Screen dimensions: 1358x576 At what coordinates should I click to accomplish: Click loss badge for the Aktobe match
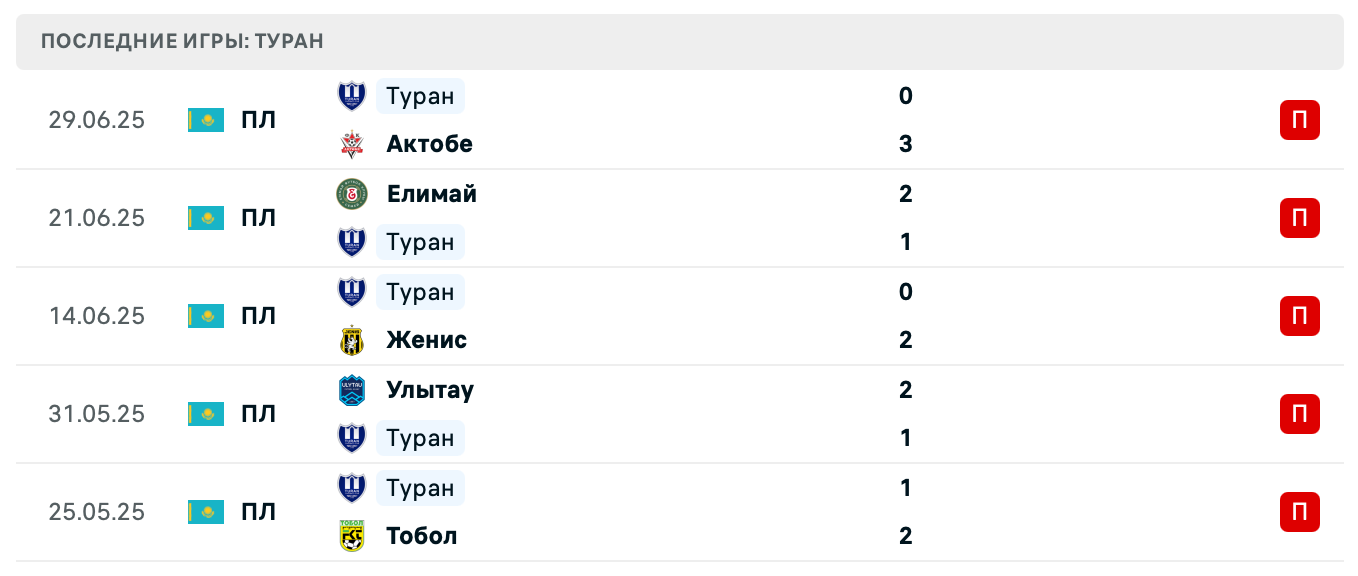click(x=1299, y=120)
